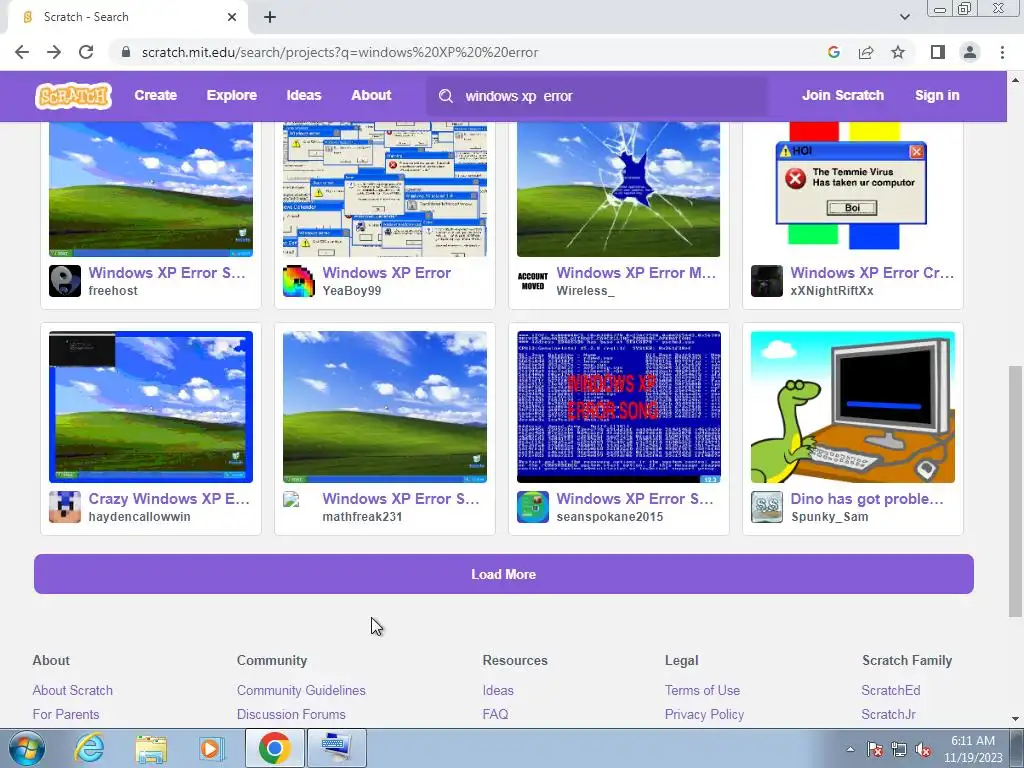Image resolution: width=1024 pixels, height=768 pixels.
Task: Bookmark this page with the star icon
Action: 898,52
